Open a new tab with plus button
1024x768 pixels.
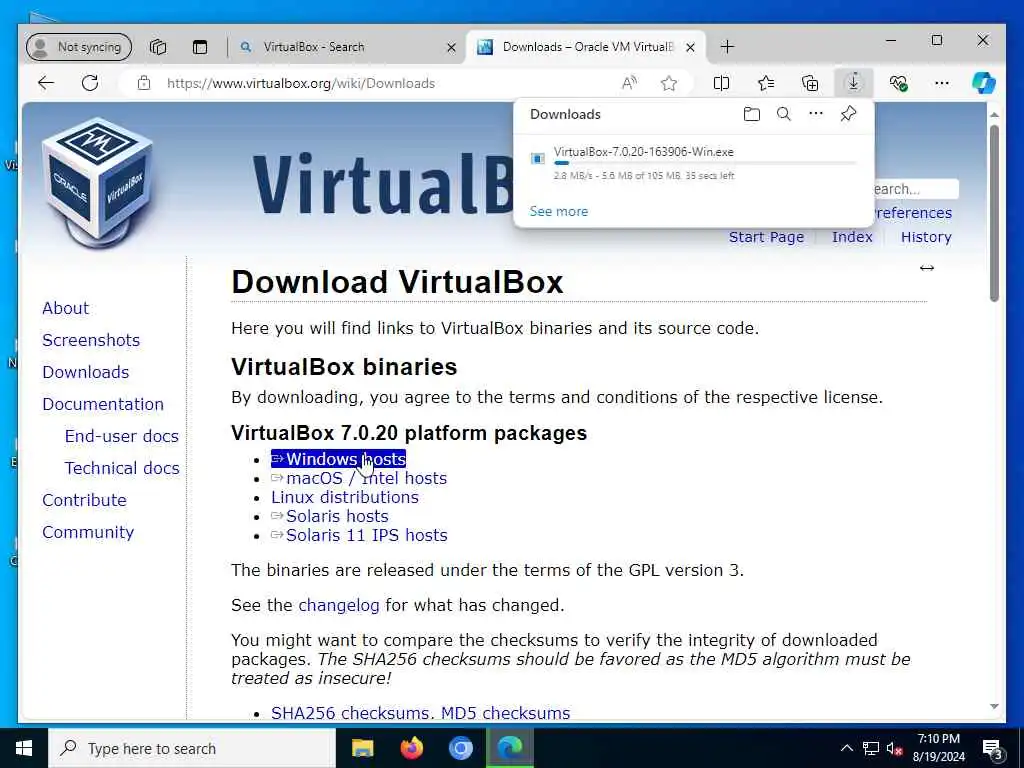[727, 46]
